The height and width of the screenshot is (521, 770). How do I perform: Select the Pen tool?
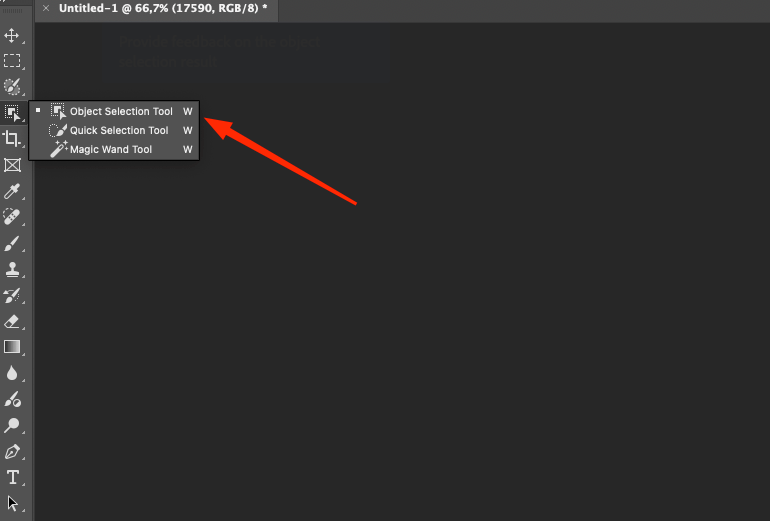click(x=12, y=451)
